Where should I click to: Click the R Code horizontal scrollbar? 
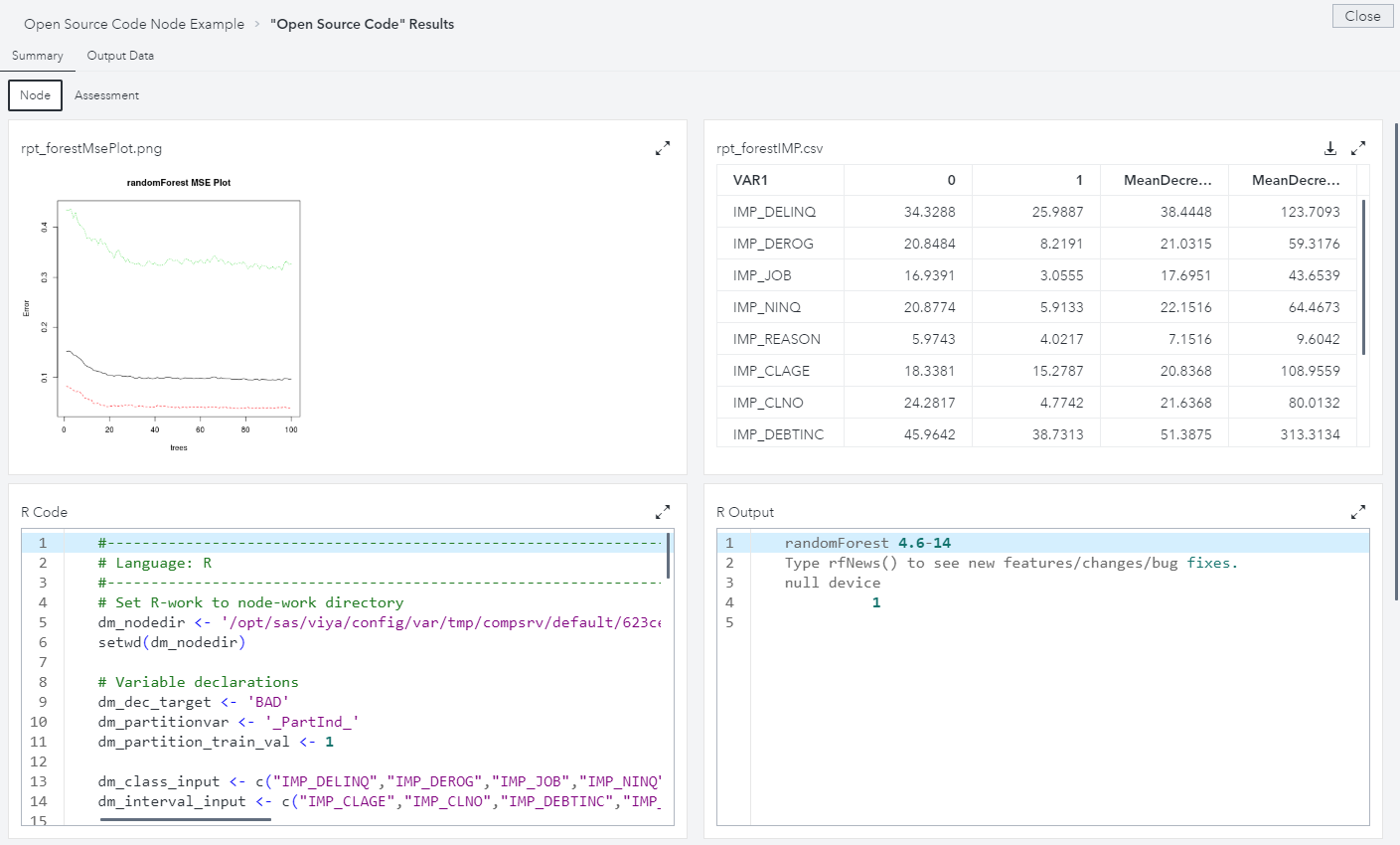(186, 820)
